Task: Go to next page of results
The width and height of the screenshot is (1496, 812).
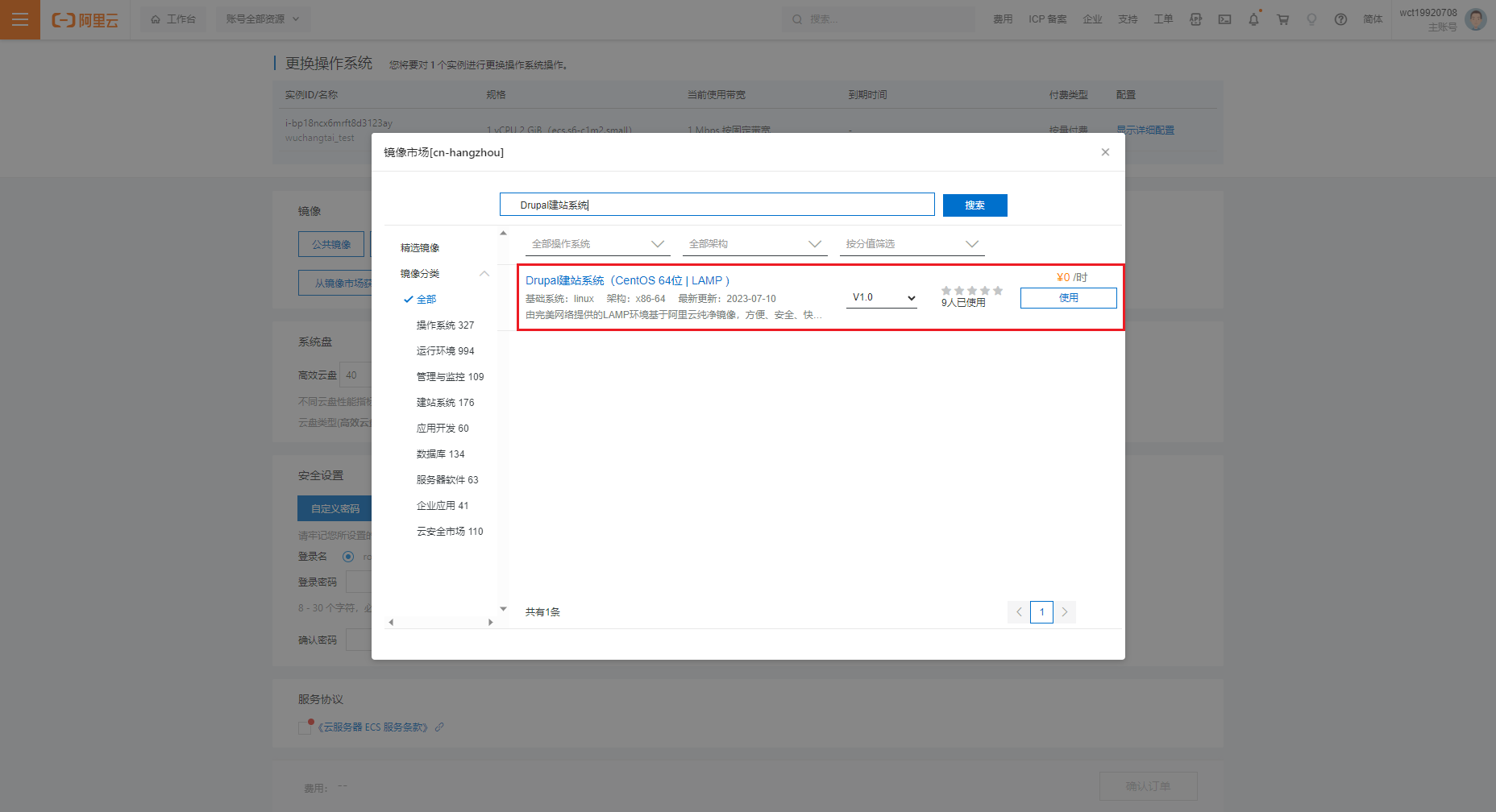Action: [1065, 612]
